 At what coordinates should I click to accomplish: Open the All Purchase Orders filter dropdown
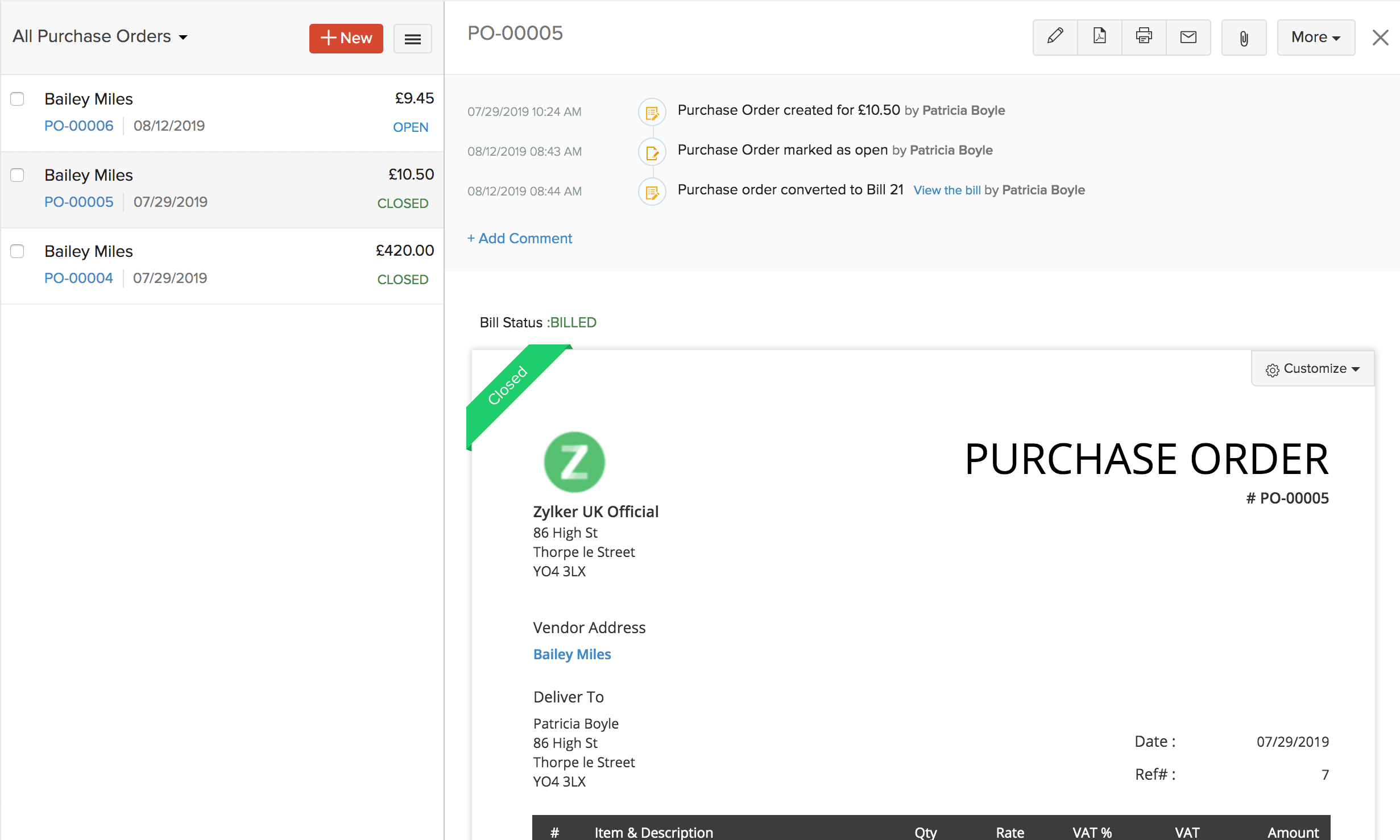[x=100, y=36]
